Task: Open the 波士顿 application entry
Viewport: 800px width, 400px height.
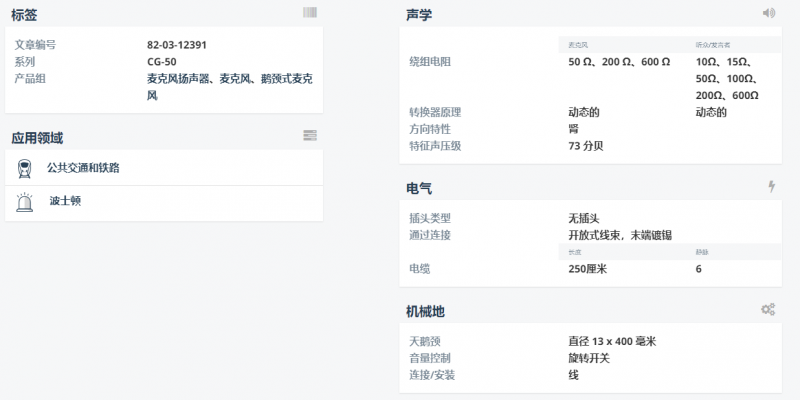Action: pyautogui.click(x=65, y=201)
